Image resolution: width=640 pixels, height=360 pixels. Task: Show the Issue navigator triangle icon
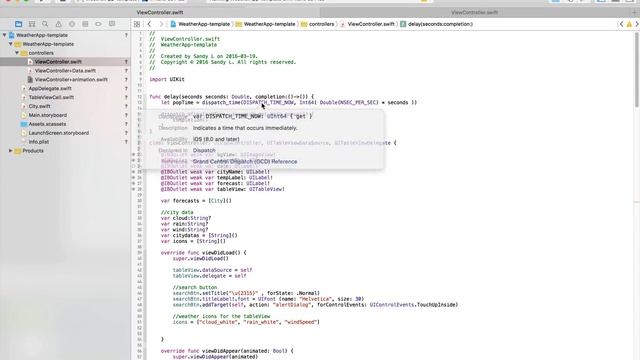pyautogui.click(x=58, y=24)
